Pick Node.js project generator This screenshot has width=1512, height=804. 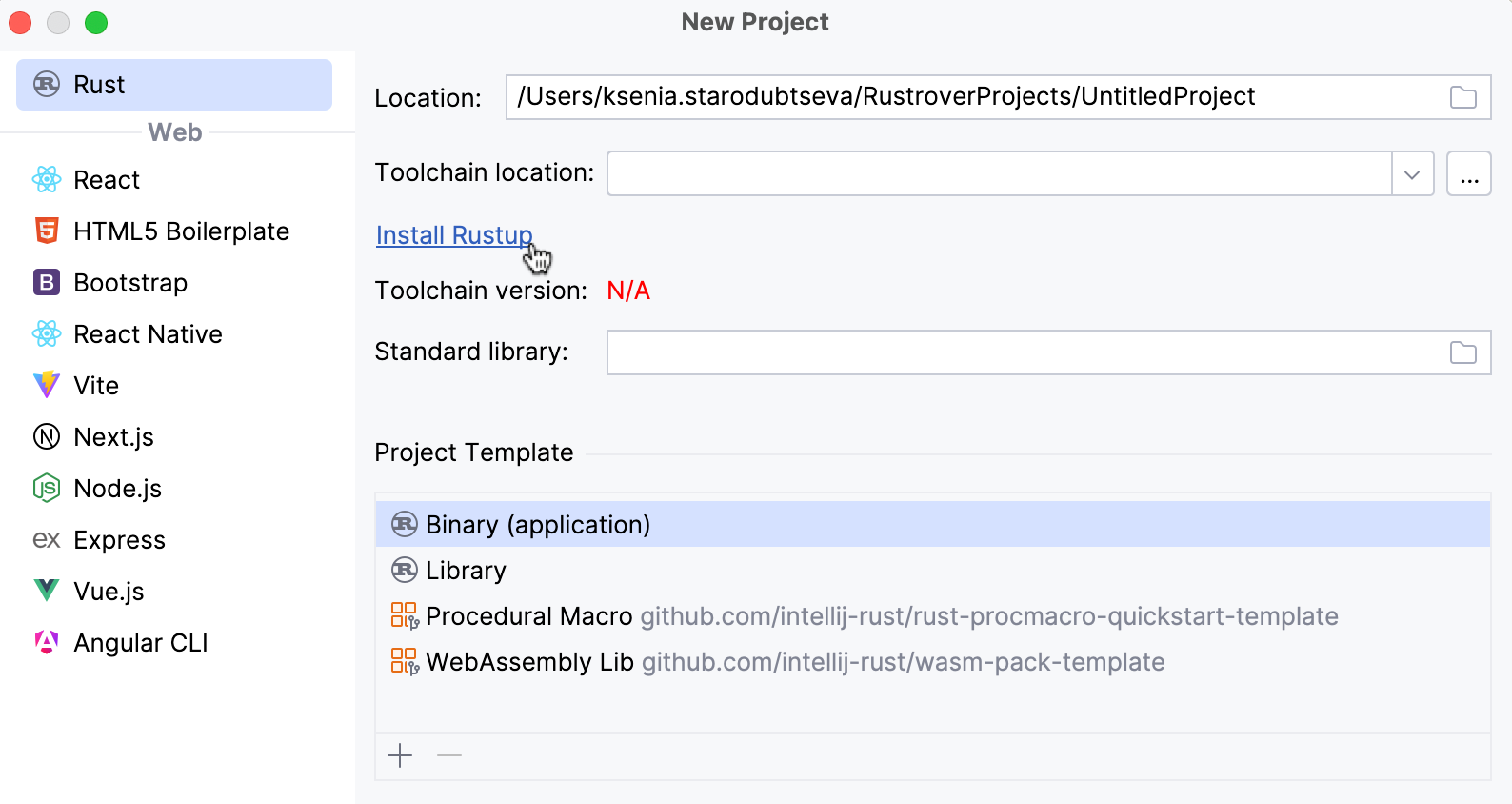tap(117, 489)
